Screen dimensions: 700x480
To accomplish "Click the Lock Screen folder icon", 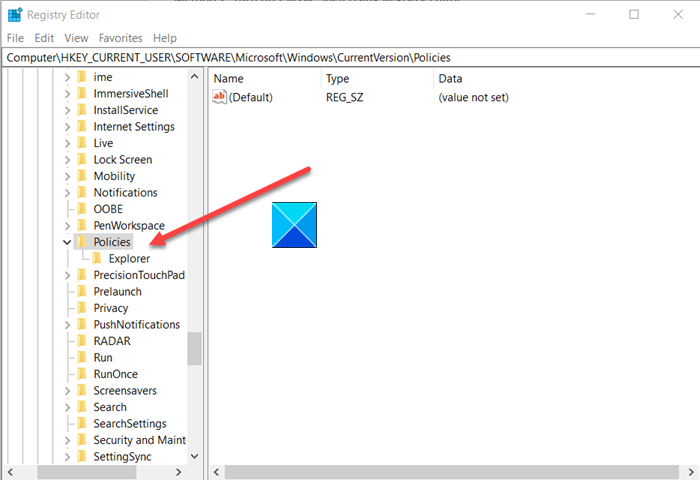I will pos(82,159).
